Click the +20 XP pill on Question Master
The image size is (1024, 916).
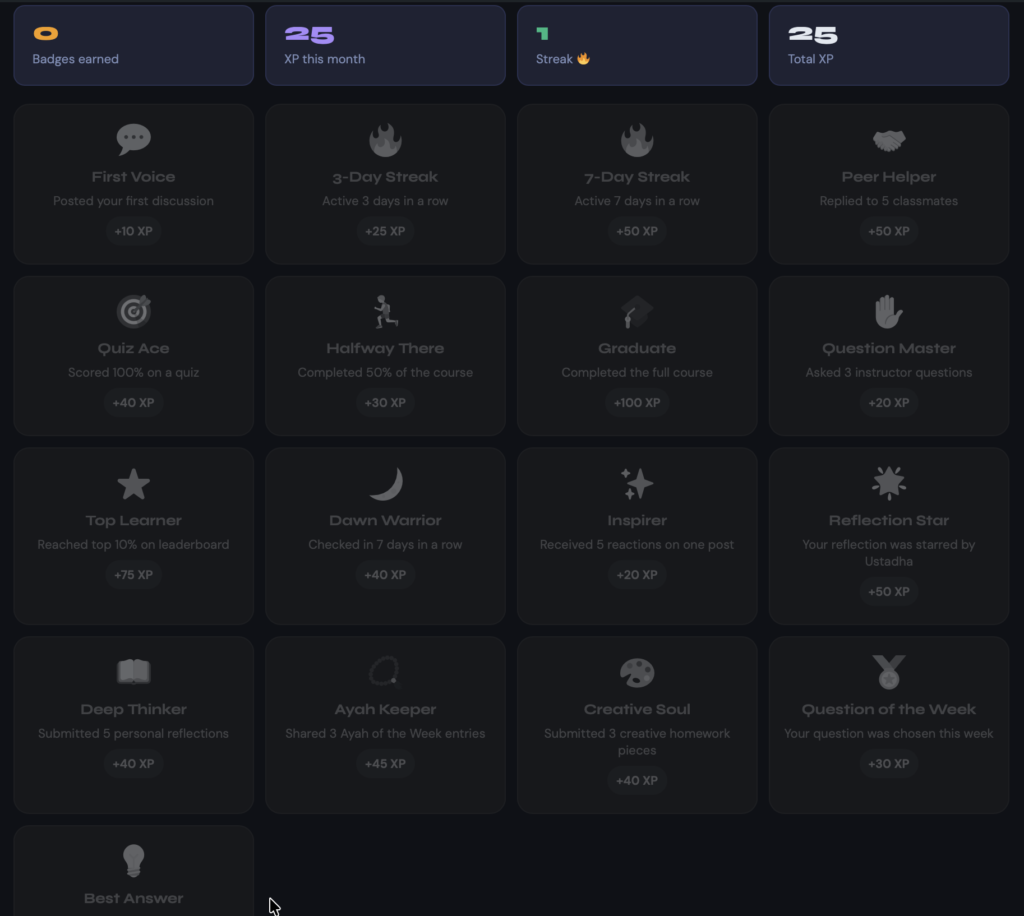point(889,403)
